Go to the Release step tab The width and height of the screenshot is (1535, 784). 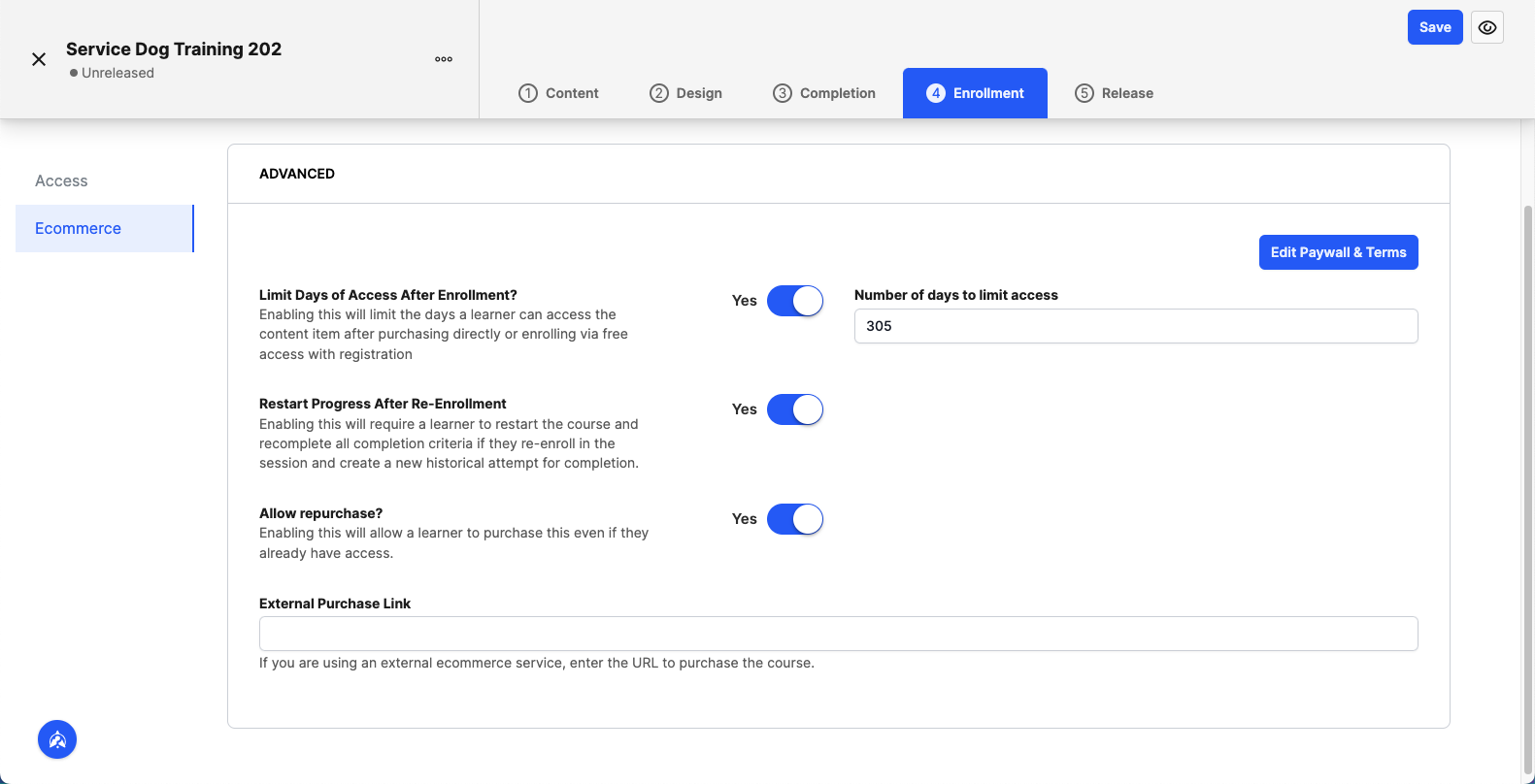click(1114, 93)
